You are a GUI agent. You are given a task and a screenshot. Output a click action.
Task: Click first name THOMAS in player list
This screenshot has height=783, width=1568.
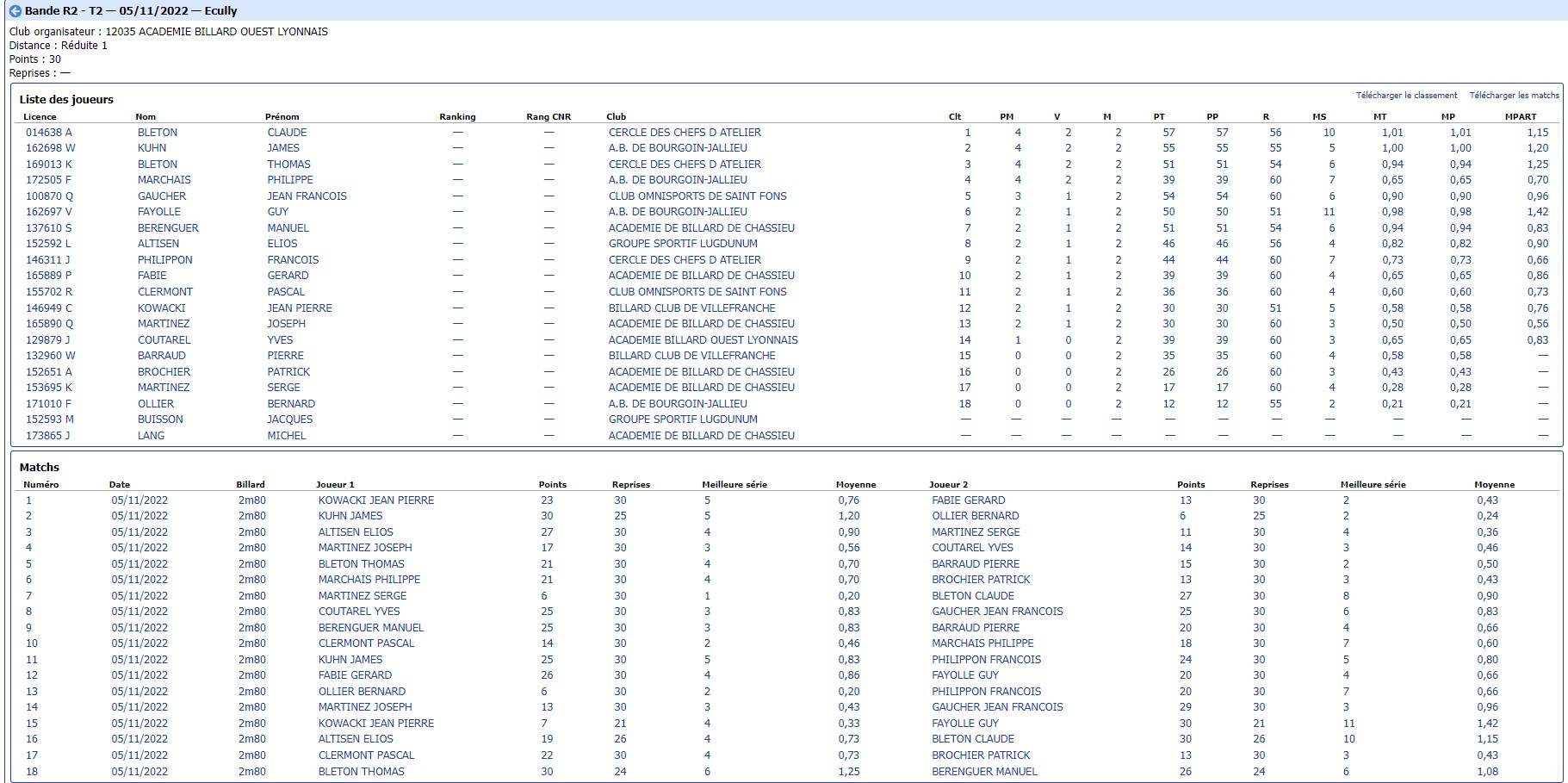click(288, 165)
